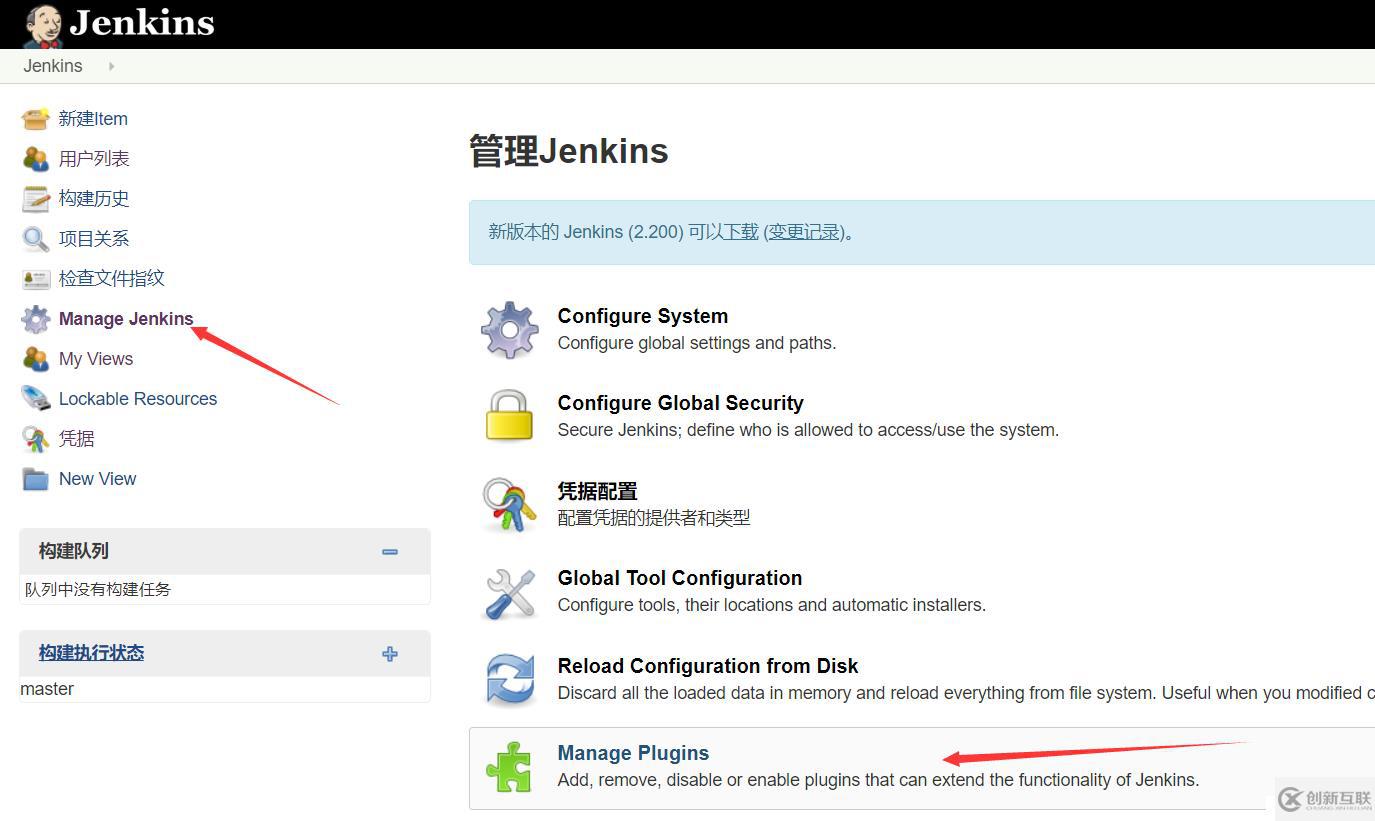Click the 'Discard all the loaded data' description
The image size is (1375, 821).
966,693
